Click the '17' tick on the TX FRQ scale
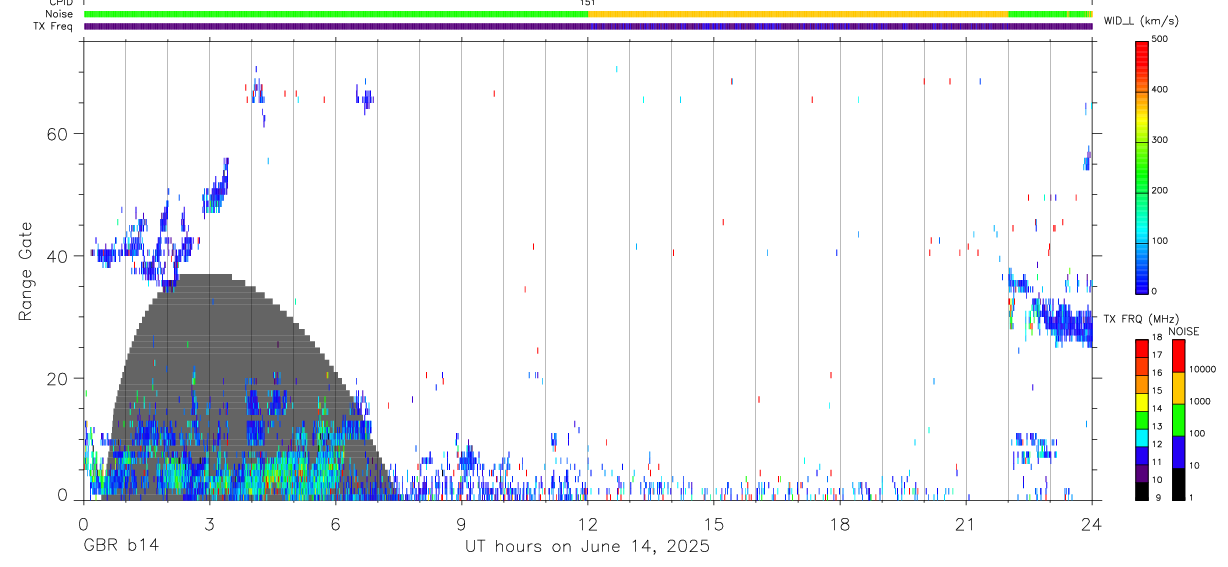 (1157, 356)
